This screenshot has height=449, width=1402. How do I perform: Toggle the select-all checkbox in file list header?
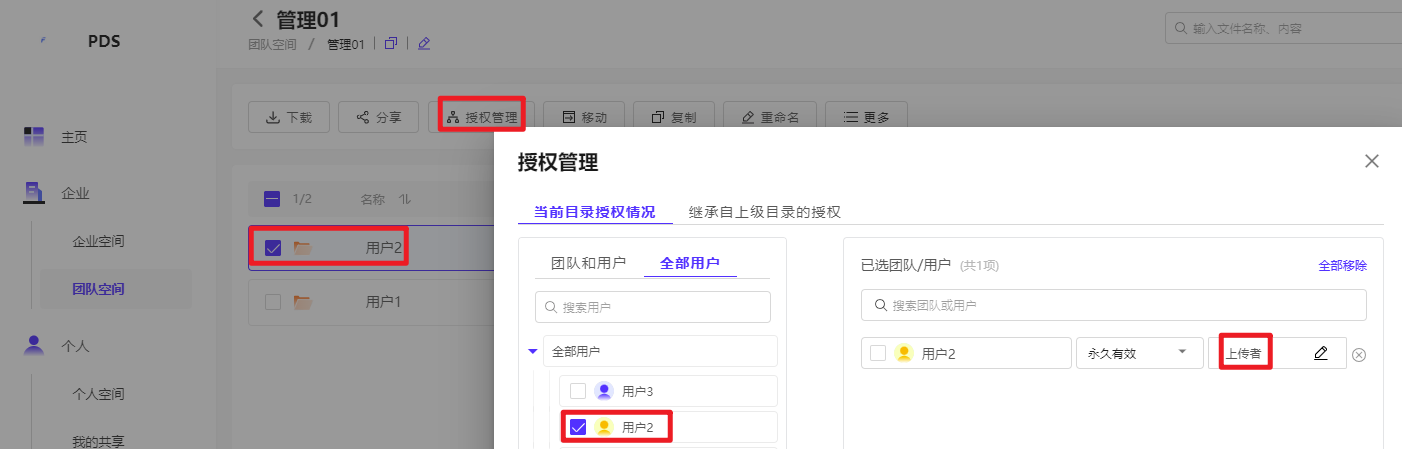pos(272,199)
